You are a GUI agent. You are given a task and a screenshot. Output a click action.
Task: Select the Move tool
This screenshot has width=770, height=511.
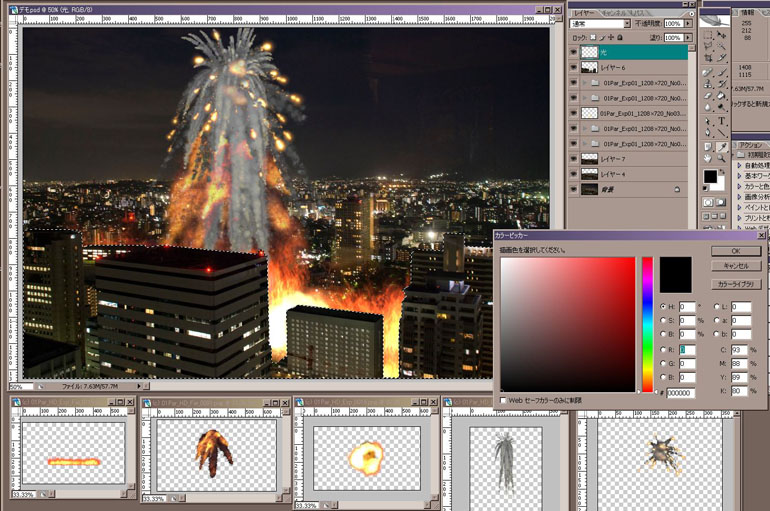(721, 35)
